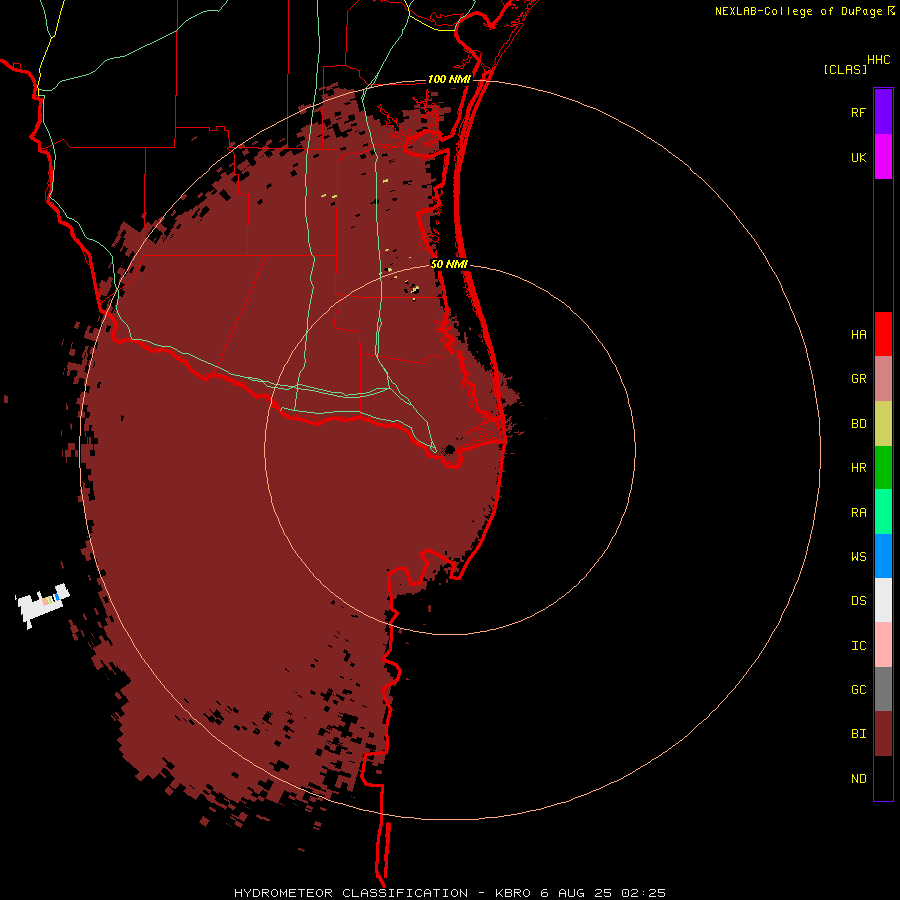This screenshot has width=900, height=900.
Task: Click the HA red legend color swatch
Action: (x=883, y=334)
